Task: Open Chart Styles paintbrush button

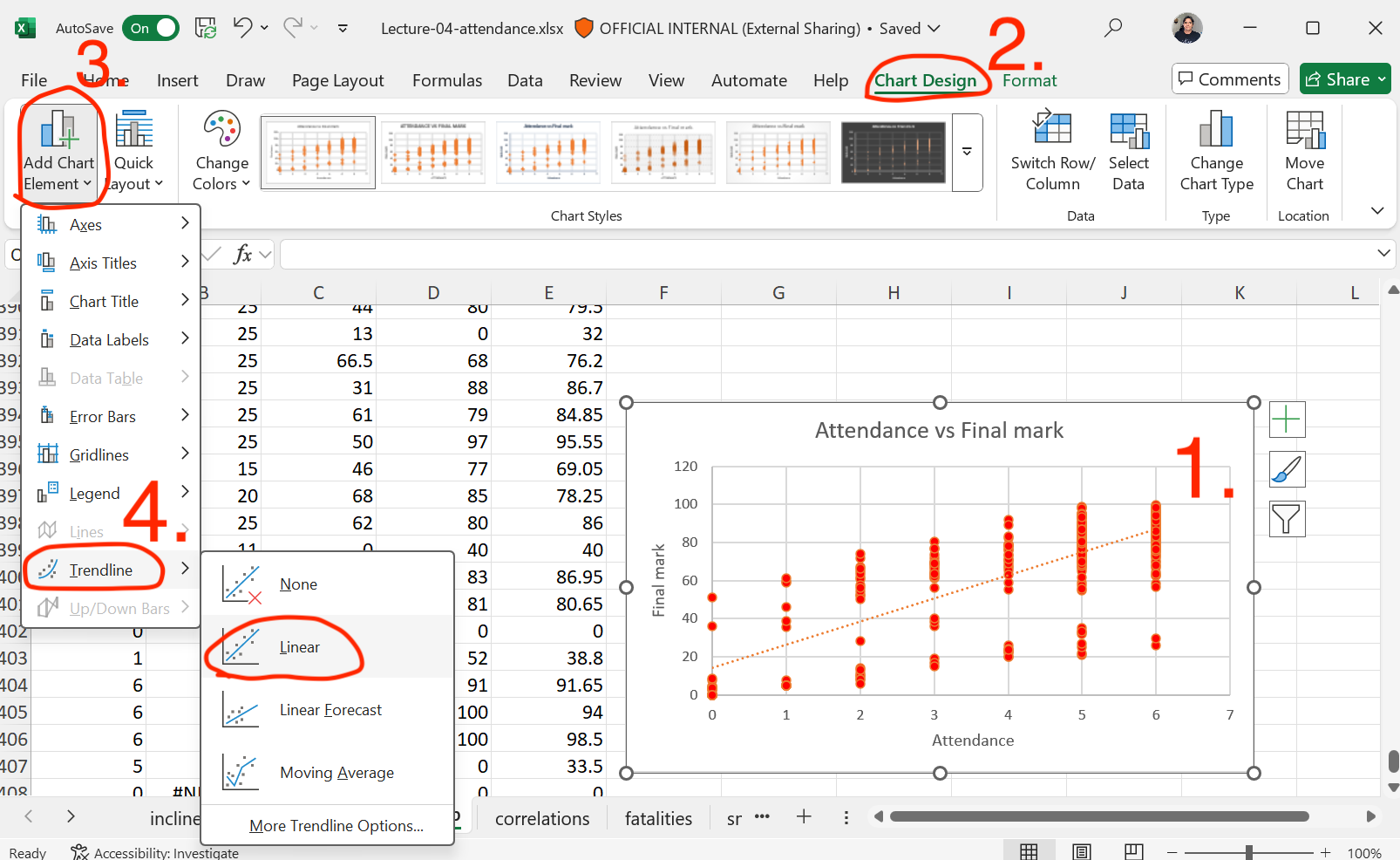Action: click(x=1287, y=469)
